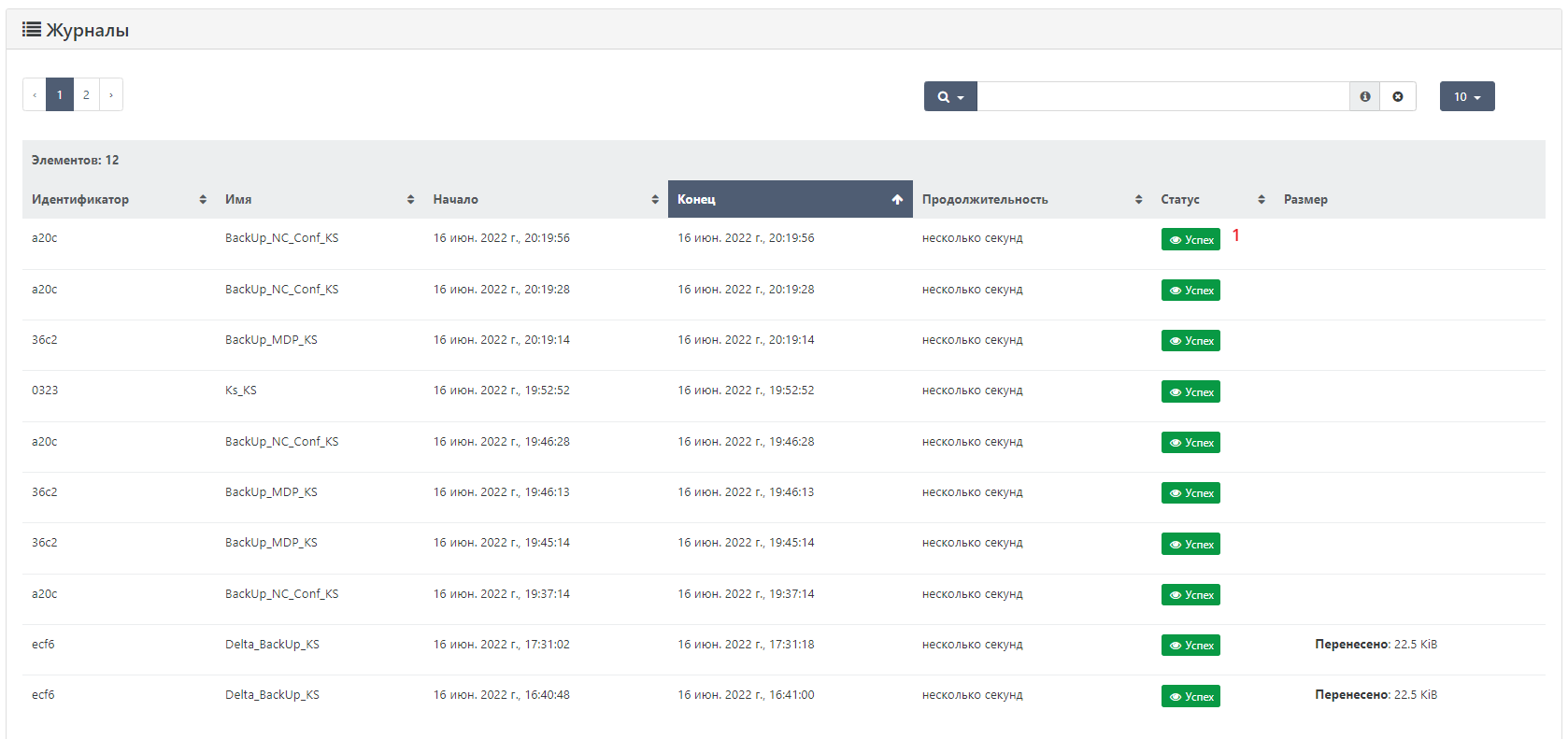Click BackUp_NC_Conf_KS name in 20:19:56 row
Viewport: 1568px width, 739px height.
point(282,238)
